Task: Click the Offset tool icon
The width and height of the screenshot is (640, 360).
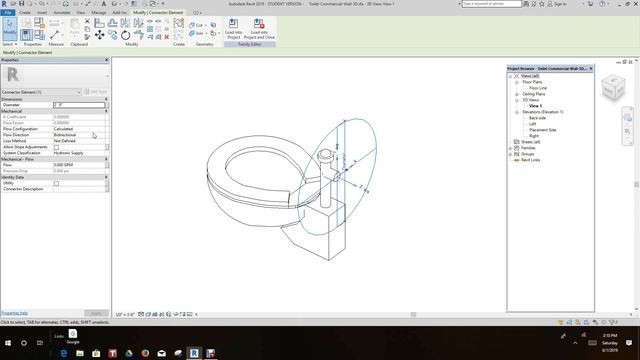Action: point(112,23)
